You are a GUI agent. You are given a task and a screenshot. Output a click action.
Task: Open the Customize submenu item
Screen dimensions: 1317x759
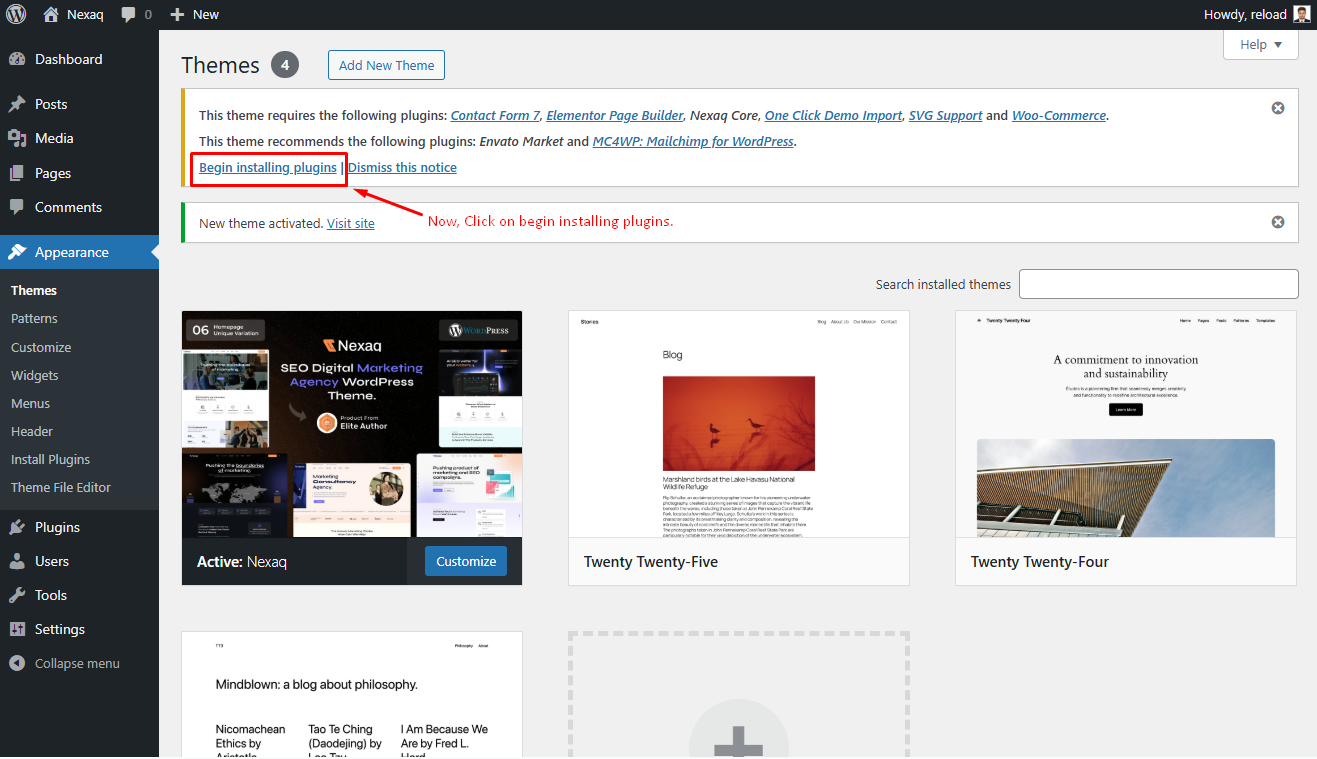[x=41, y=347]
